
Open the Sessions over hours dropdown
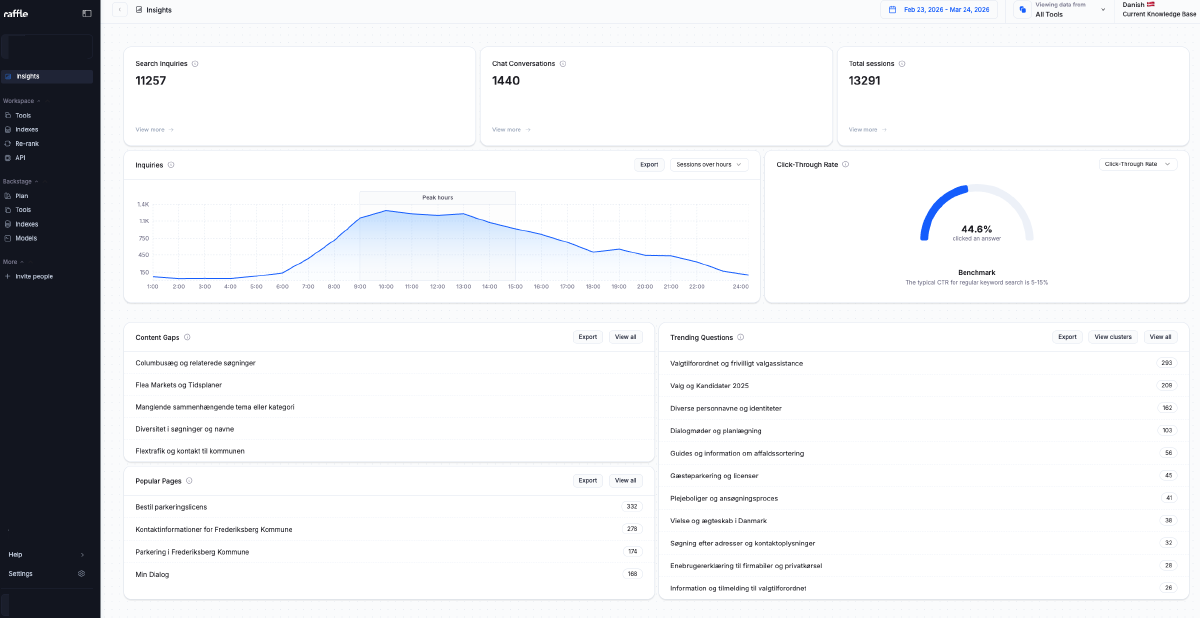(x=709, y=164)
